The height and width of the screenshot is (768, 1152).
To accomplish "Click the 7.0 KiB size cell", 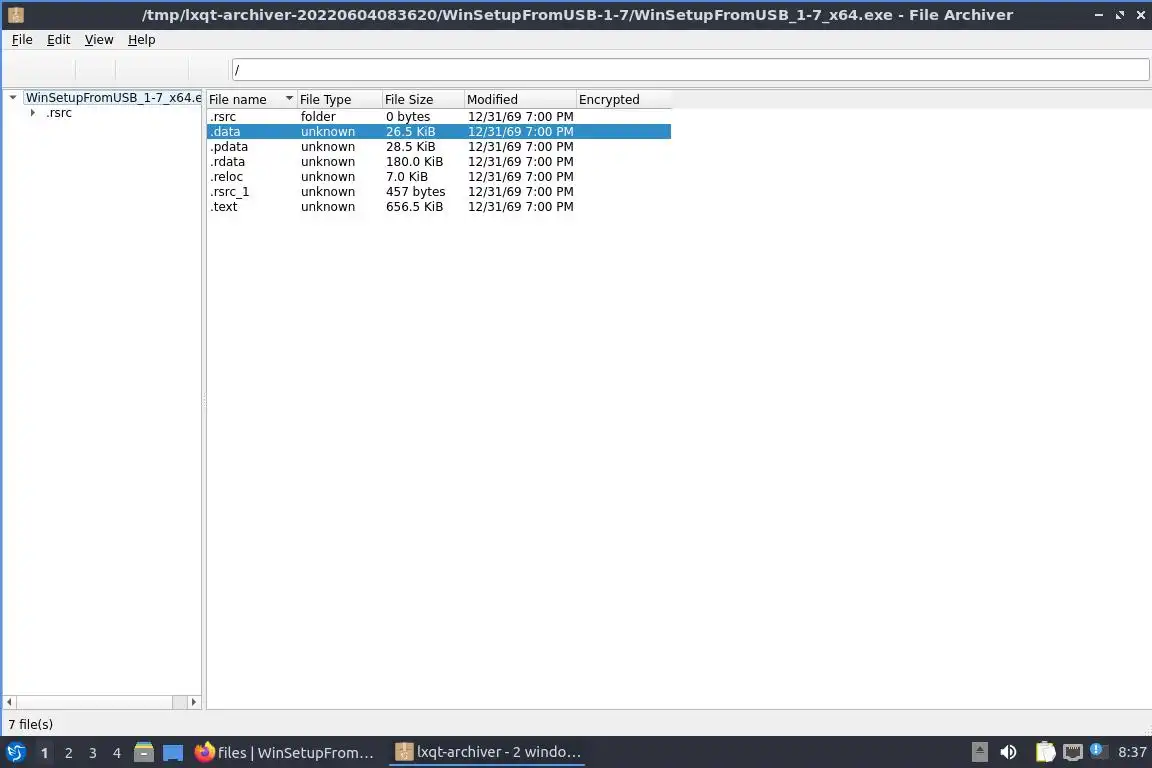I will 407,176.
